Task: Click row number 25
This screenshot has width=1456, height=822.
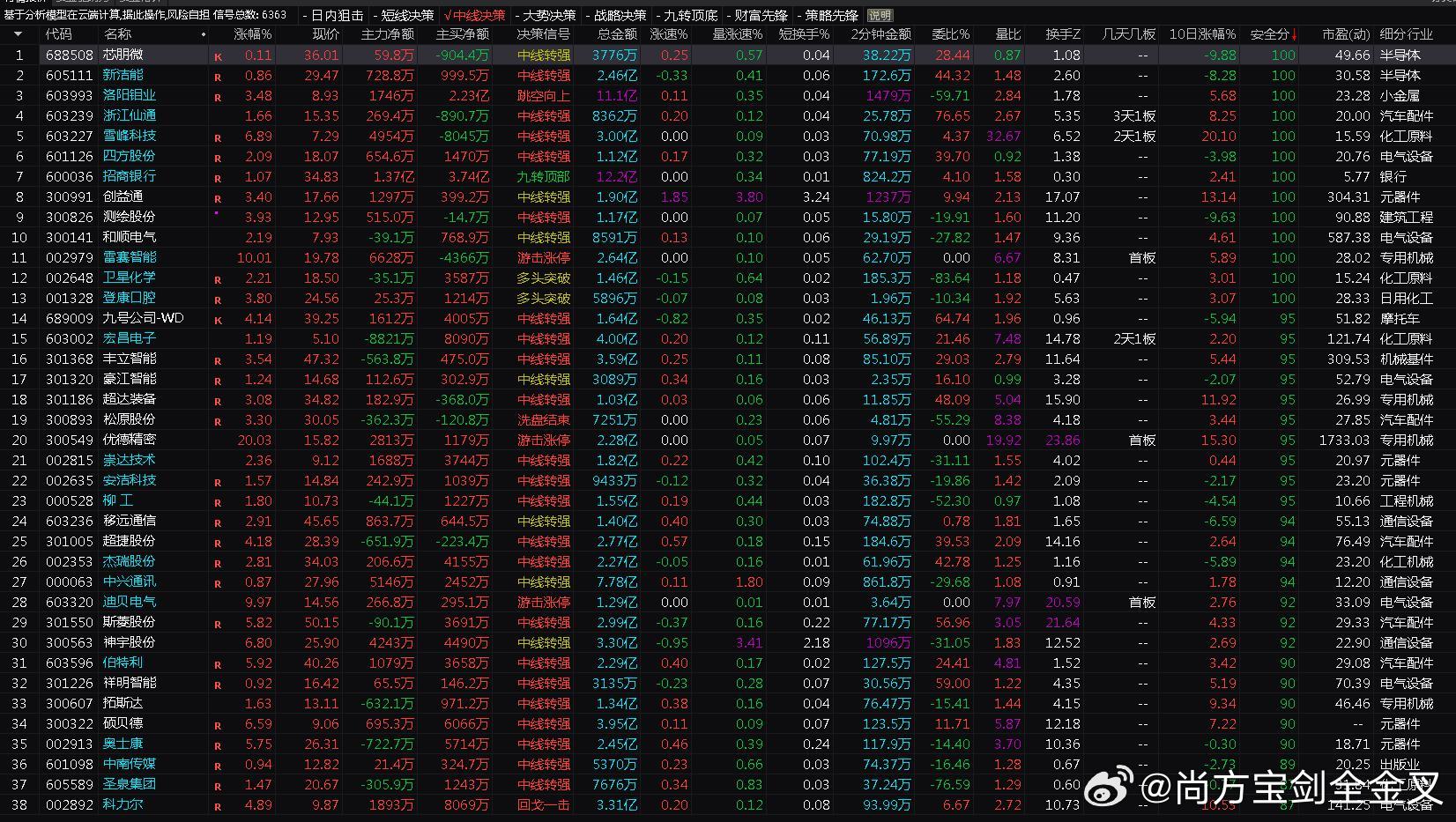Action: click(x=19, y=541)
